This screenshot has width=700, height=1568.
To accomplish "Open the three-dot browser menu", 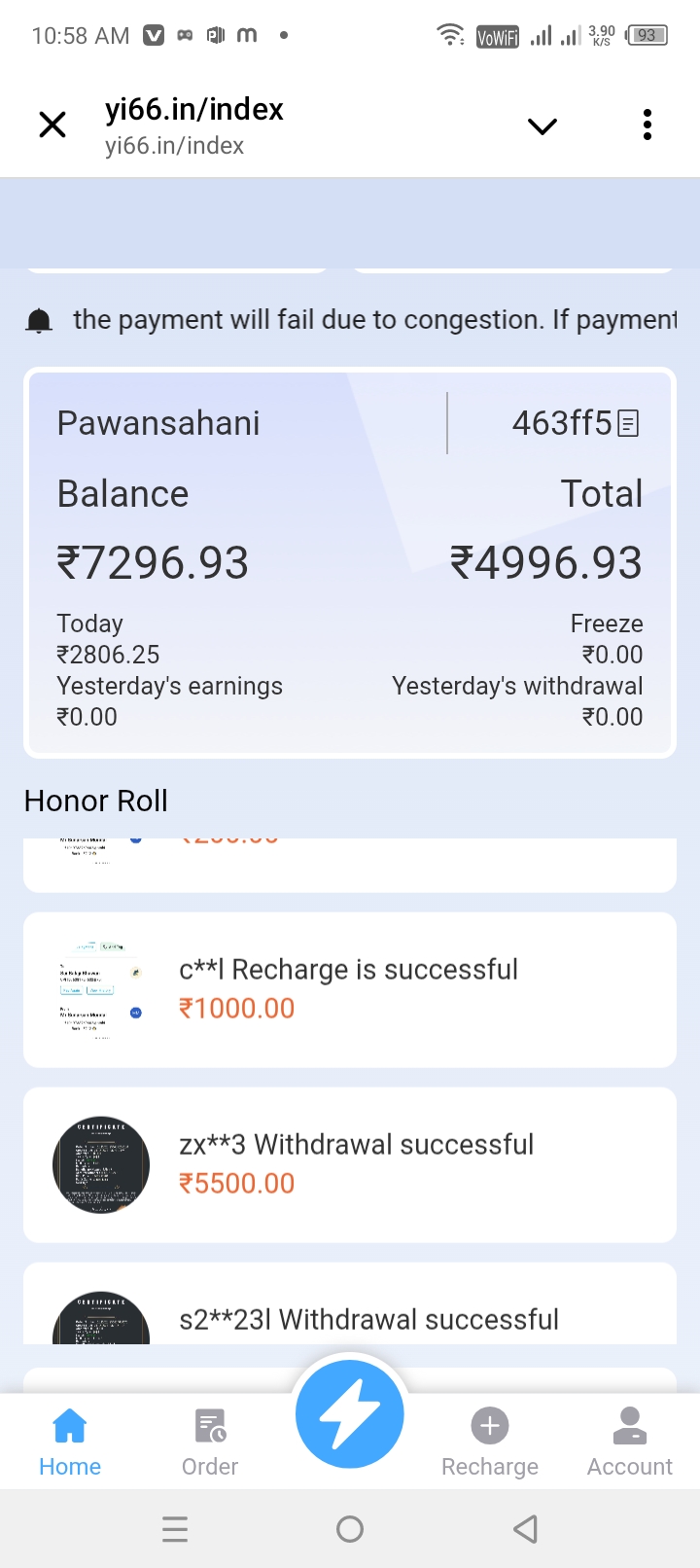I will 647,125.
